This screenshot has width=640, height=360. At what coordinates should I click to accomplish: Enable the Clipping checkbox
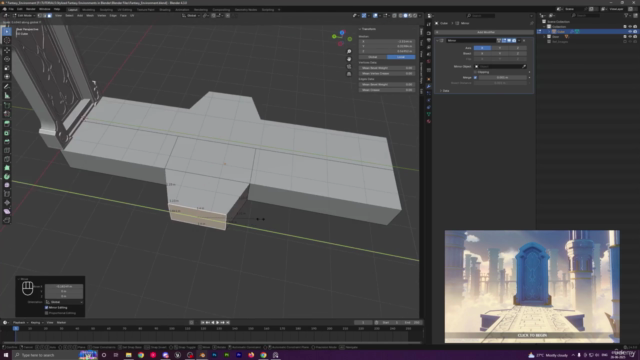(476, 72)
